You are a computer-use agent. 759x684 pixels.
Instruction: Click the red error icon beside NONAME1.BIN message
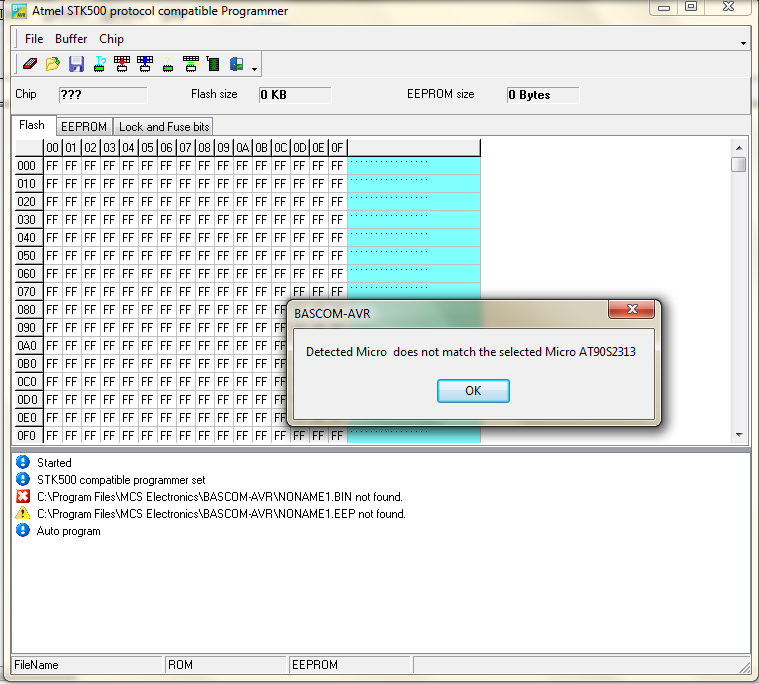pyautogui.click(x=23, y=496)
